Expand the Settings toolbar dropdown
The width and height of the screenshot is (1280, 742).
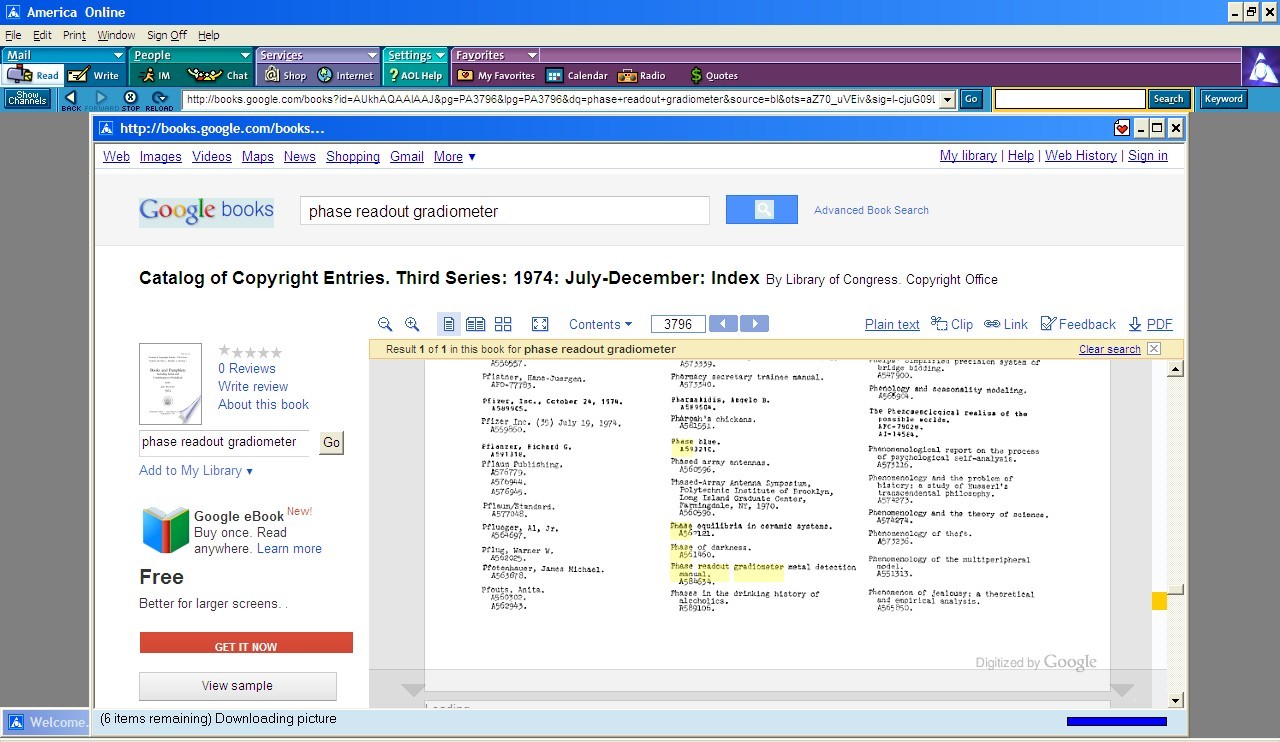[x=440, y=55]
